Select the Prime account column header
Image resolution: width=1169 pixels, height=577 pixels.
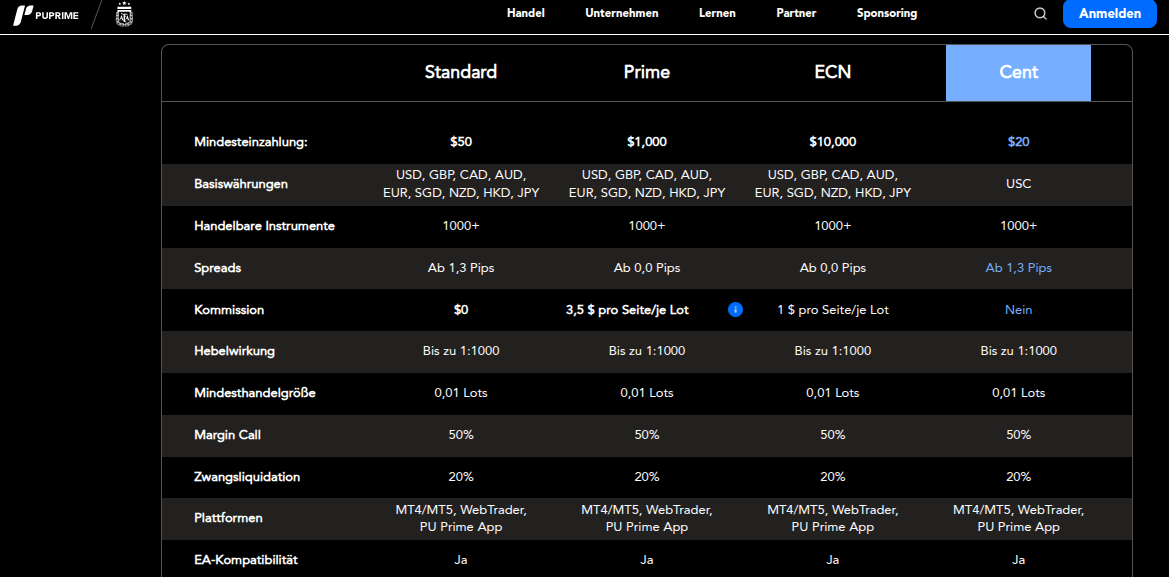(x=647, y=72)
